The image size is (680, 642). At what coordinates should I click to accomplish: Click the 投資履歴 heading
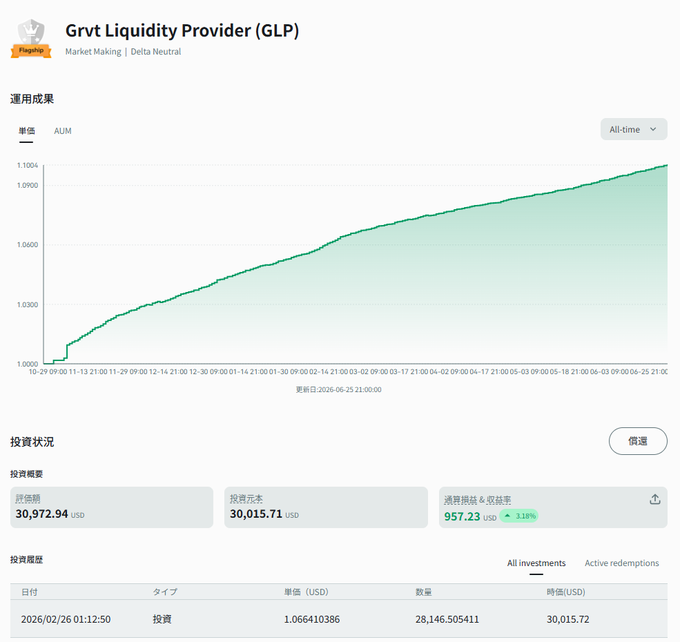[26, 560]
